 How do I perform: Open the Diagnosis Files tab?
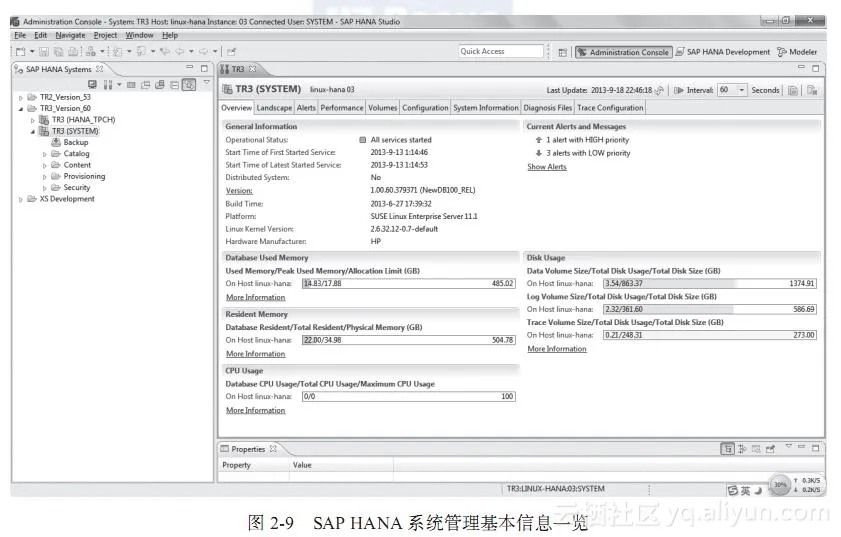point(548,108)
